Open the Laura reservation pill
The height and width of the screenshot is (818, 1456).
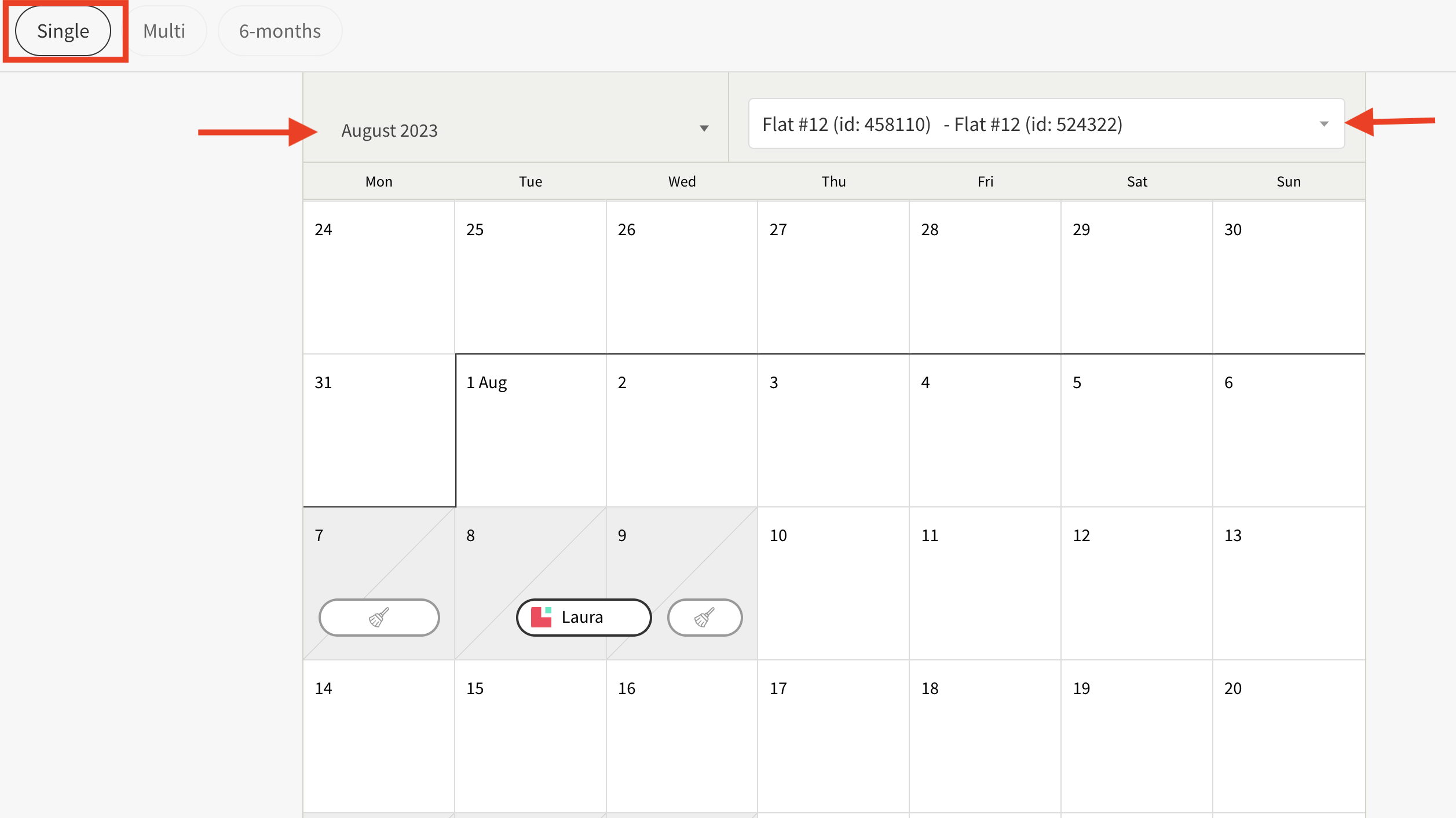pyautogui.click(x=584, y=618)
